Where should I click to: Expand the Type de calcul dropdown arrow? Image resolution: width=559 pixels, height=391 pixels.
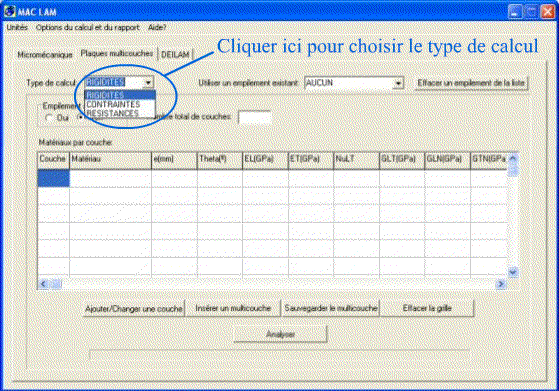click(148, 83)
